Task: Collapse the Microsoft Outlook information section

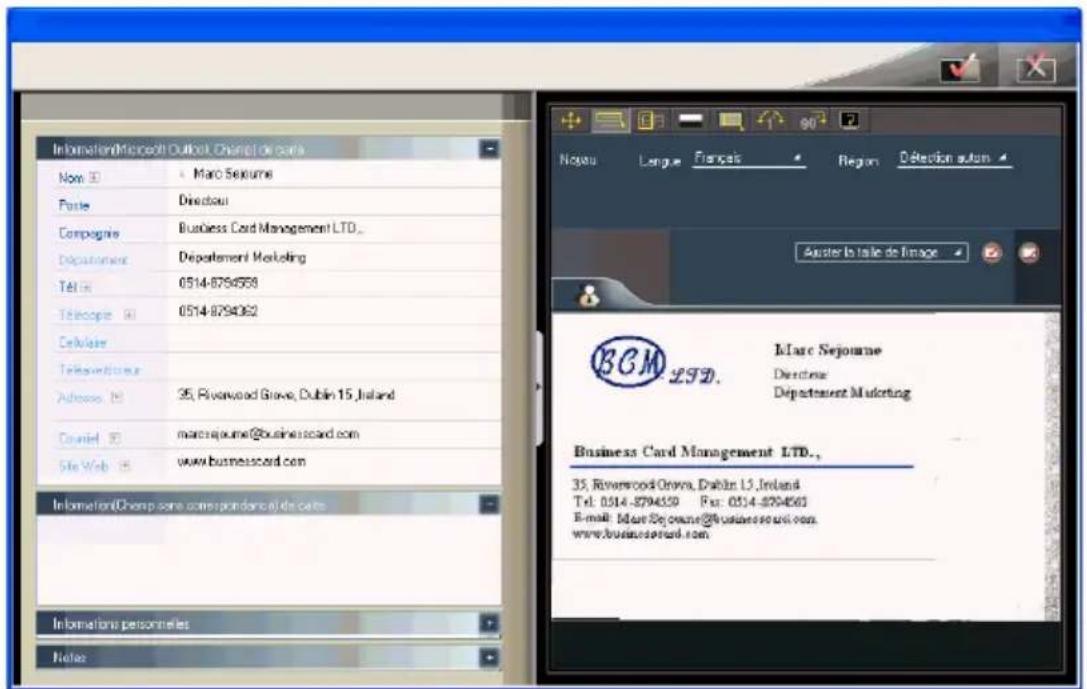Action: point(489,148)
